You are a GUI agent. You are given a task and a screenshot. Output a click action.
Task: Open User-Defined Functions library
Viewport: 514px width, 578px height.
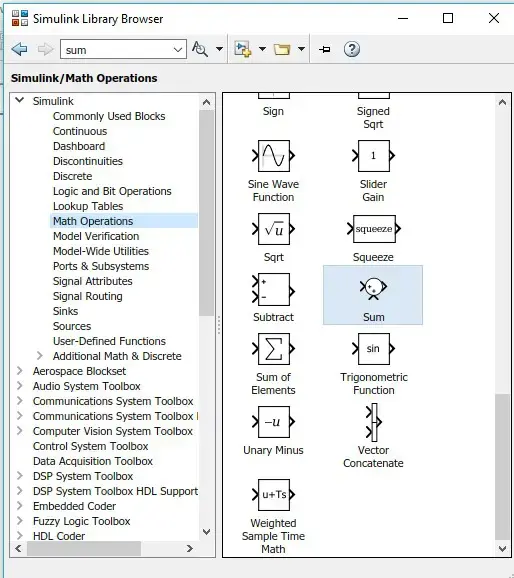(109, 341)
